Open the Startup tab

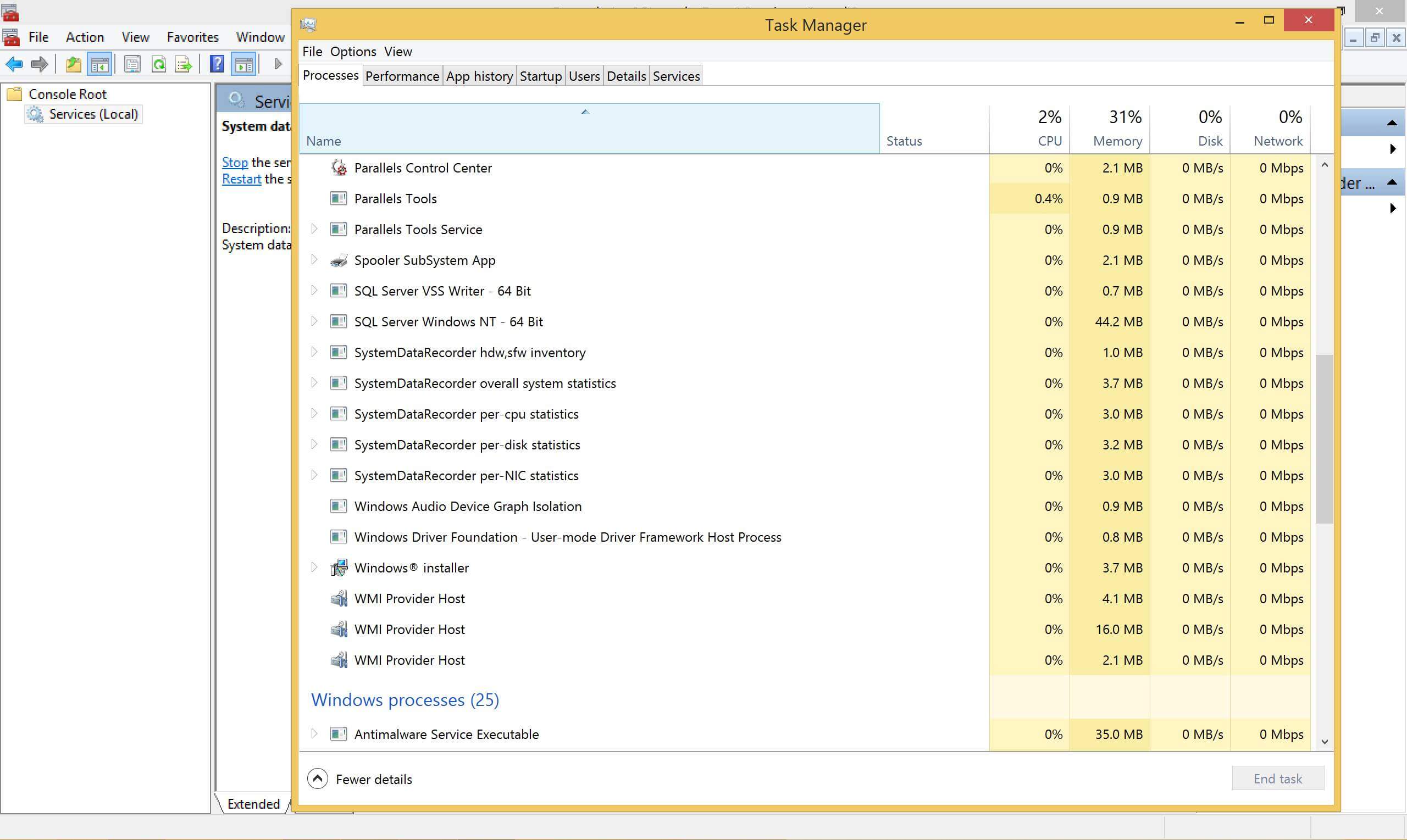coord(541,76)
